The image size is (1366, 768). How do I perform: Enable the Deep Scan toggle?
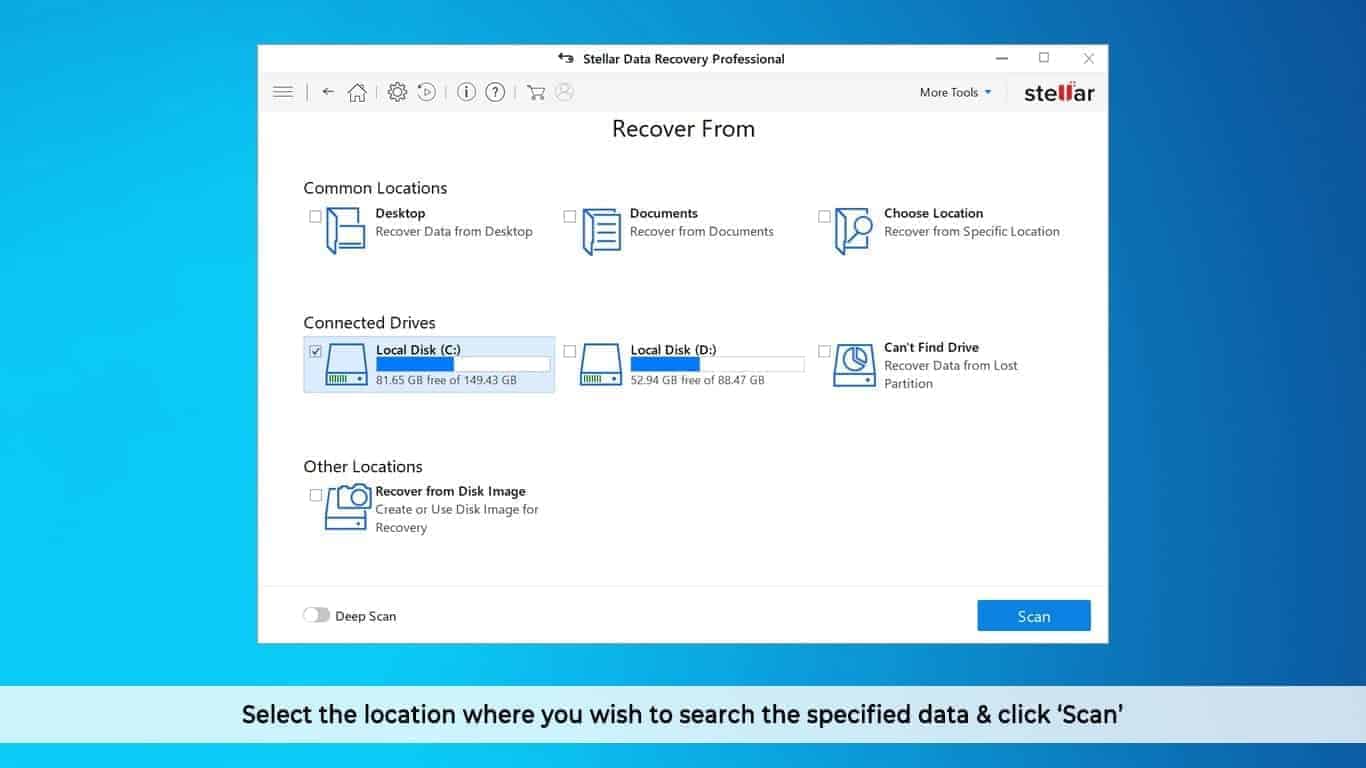(x=316, y=615)
